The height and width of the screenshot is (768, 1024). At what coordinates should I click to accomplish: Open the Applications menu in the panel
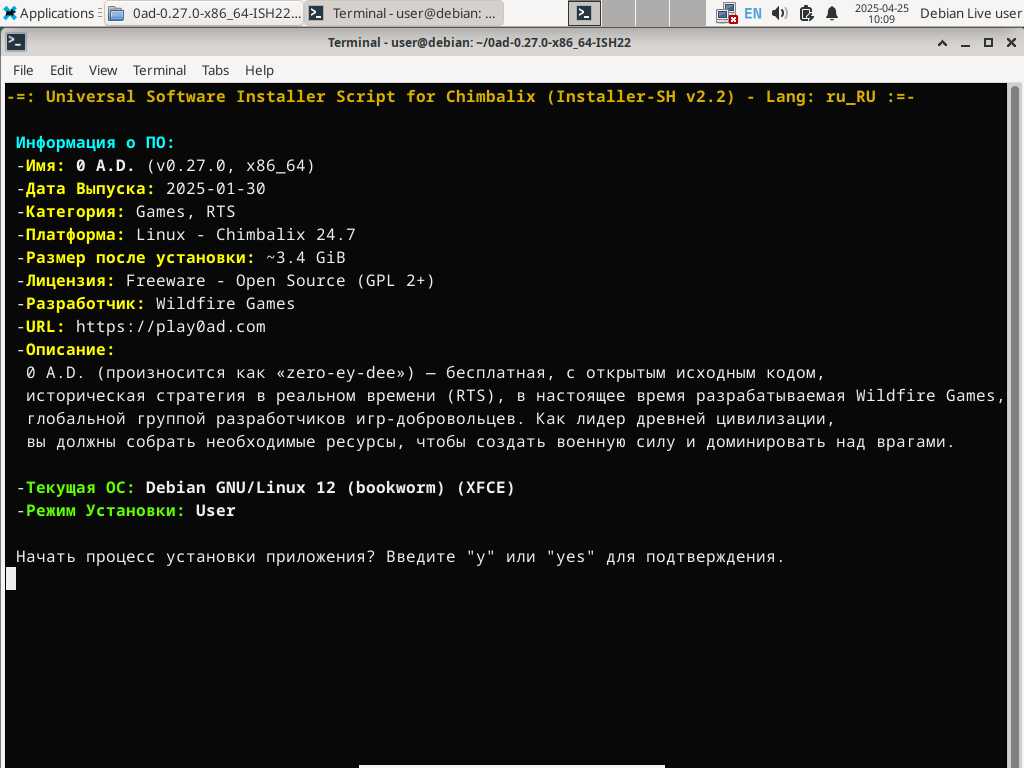(x=49, y=13)
